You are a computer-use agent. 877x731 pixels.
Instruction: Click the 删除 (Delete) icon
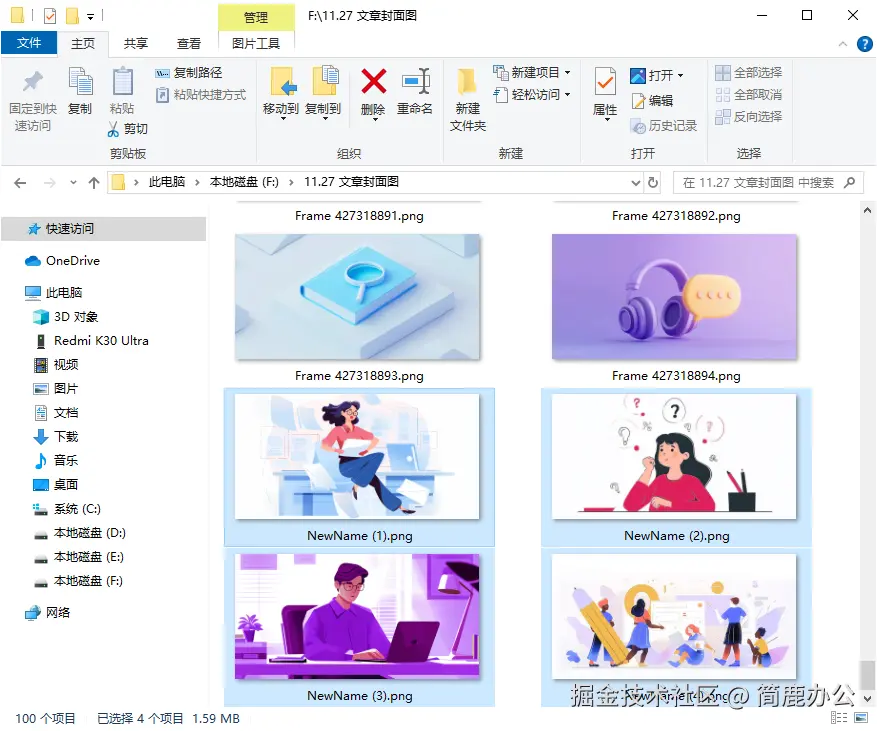373,95
